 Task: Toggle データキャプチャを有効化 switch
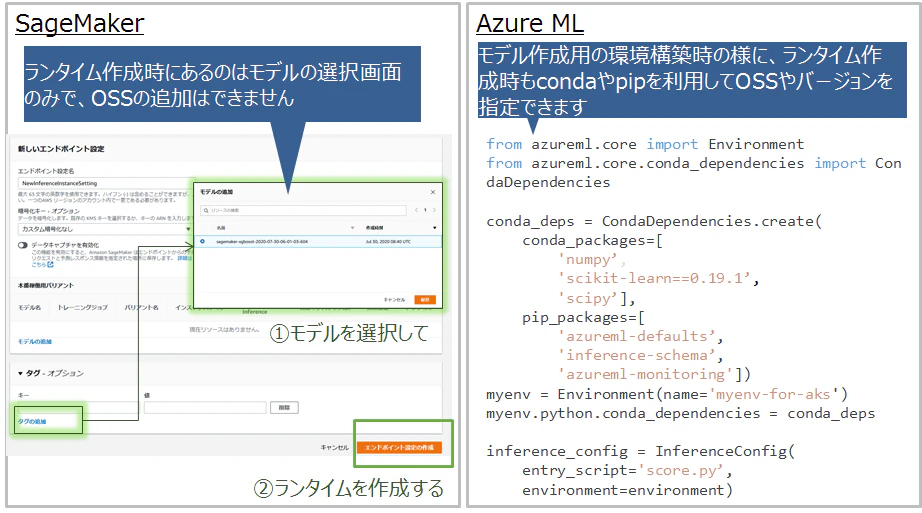tap(22, 245)
